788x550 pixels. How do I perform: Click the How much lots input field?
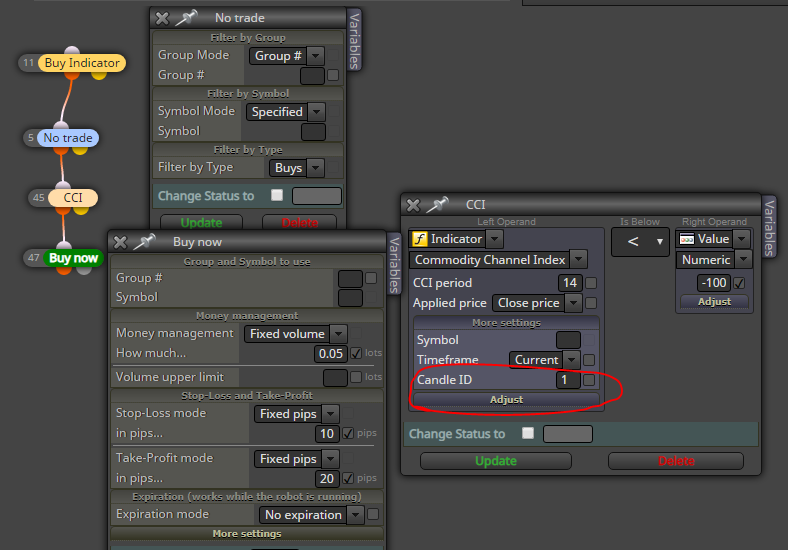coord(331,353)
